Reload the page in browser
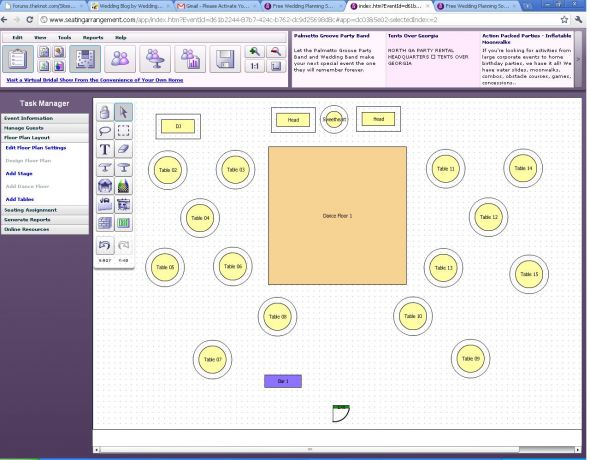590x460 pixels. click(30, 20)
